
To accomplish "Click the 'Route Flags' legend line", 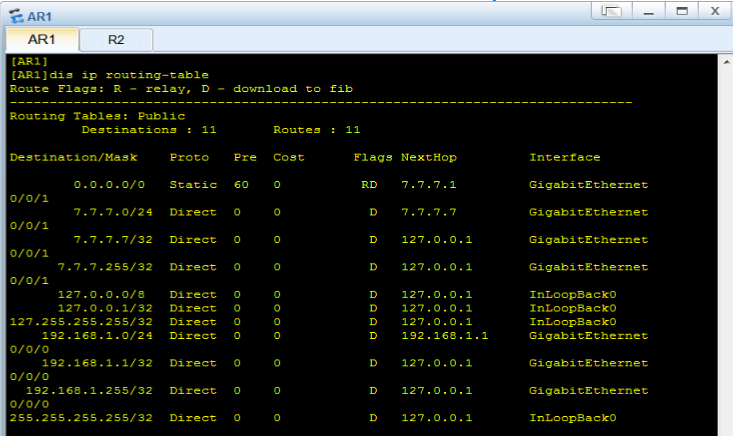I will click(181, 89).
